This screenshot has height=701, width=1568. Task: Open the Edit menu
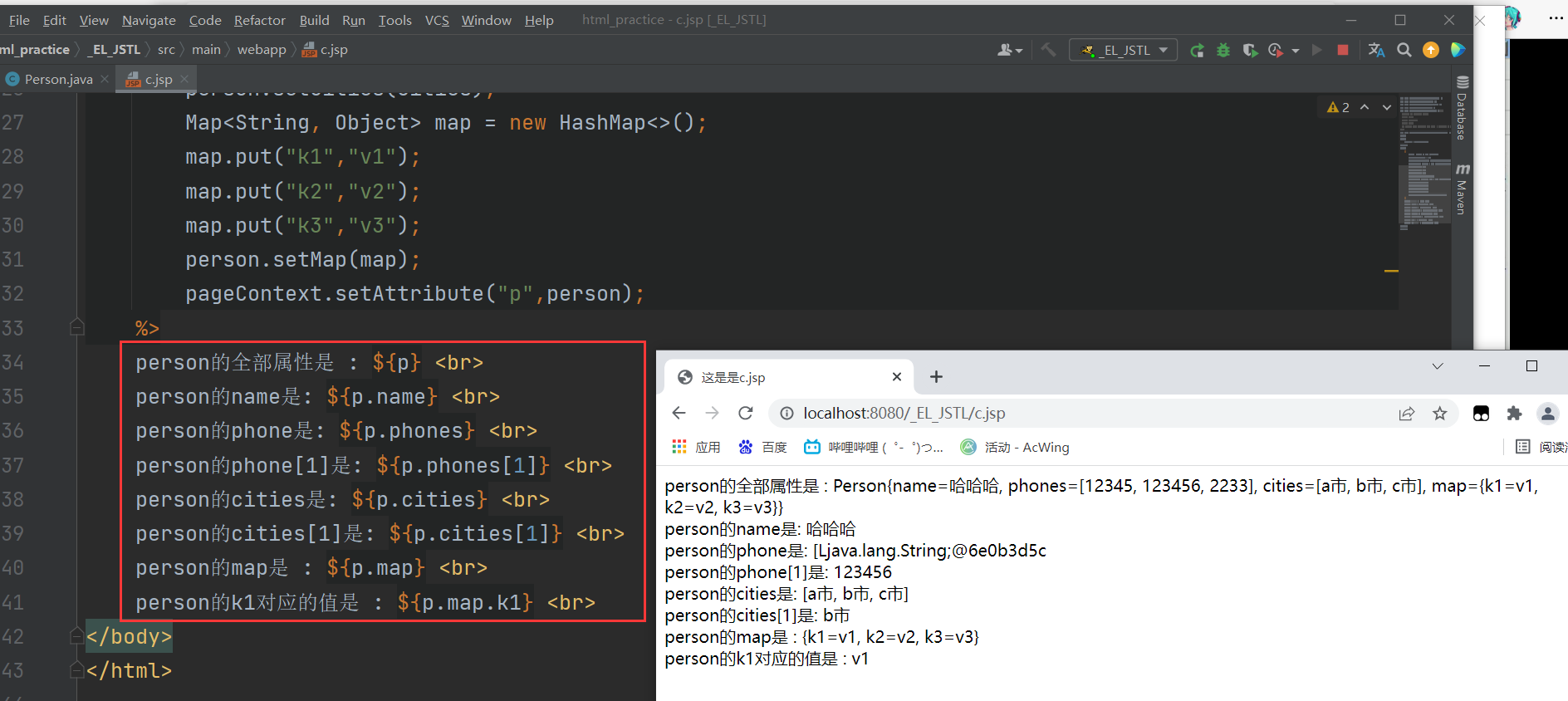pyautogui.click(x=55, y=20)
